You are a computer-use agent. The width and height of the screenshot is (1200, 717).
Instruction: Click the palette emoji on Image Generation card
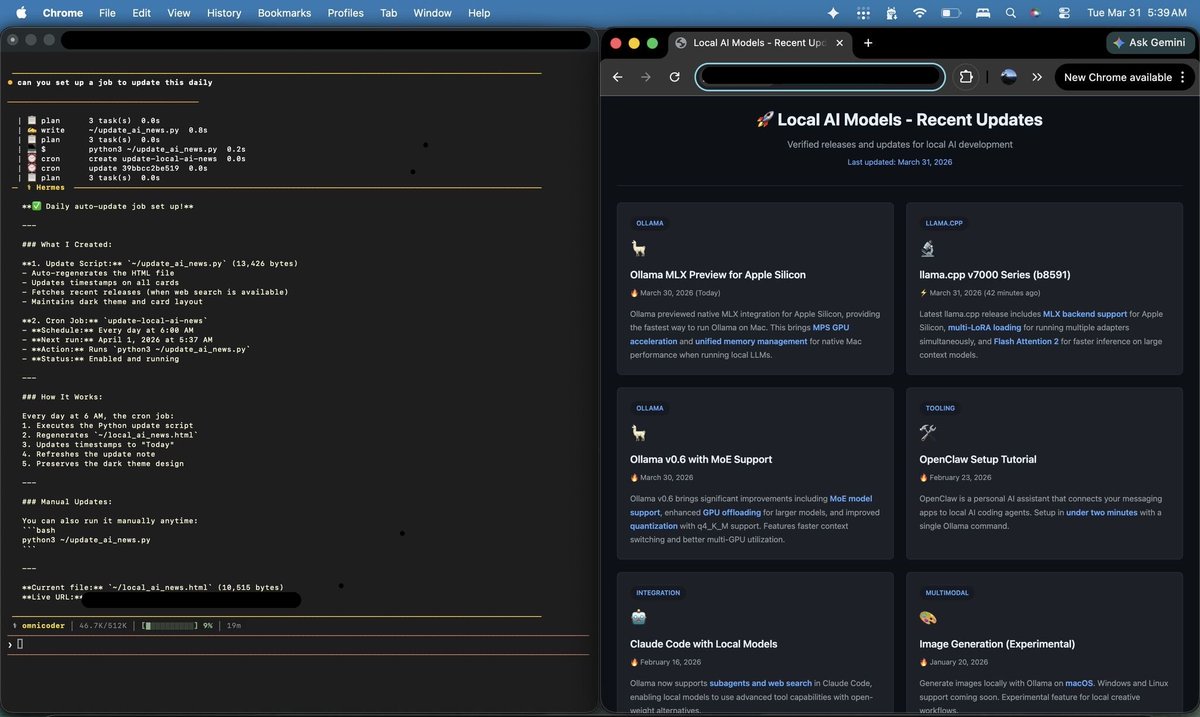click(x=927, y=617)
